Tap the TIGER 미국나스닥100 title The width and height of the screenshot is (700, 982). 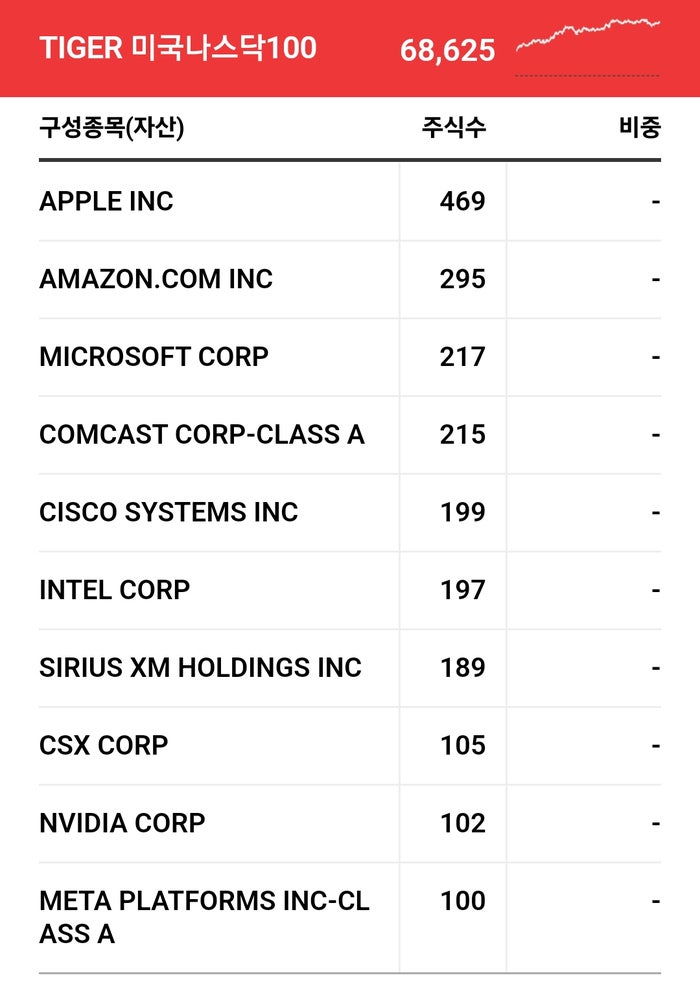[178, 48]
